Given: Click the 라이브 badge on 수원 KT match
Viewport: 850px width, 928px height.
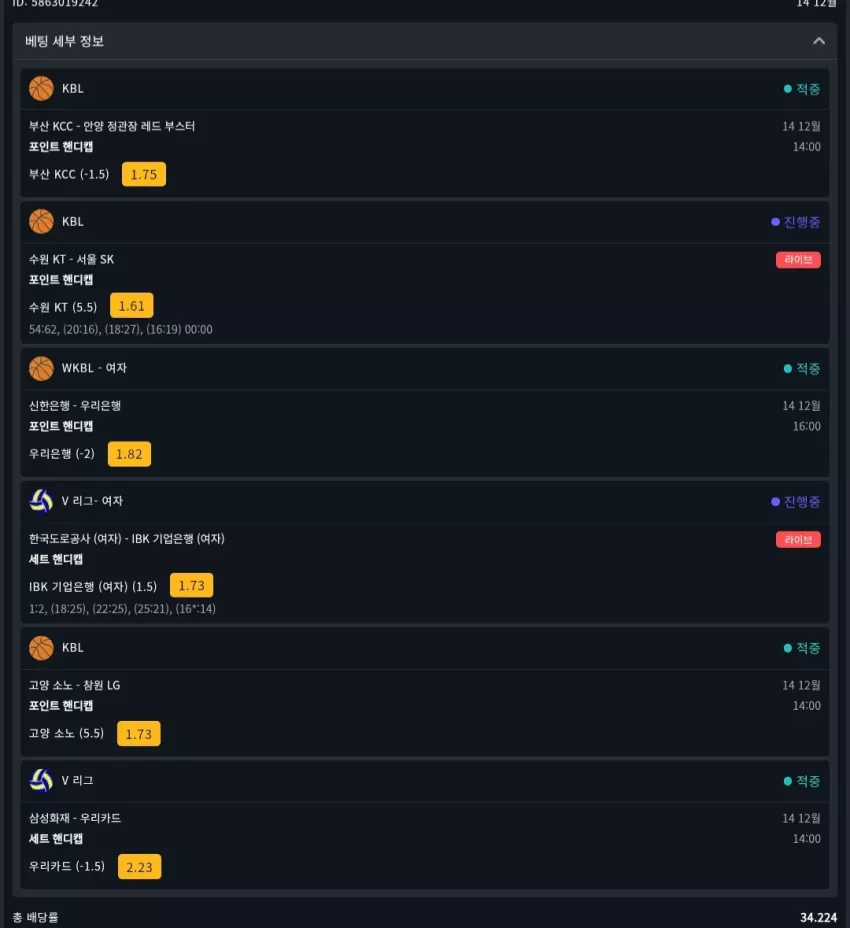Looking at the screenshot, I should (x=798, y=260).
